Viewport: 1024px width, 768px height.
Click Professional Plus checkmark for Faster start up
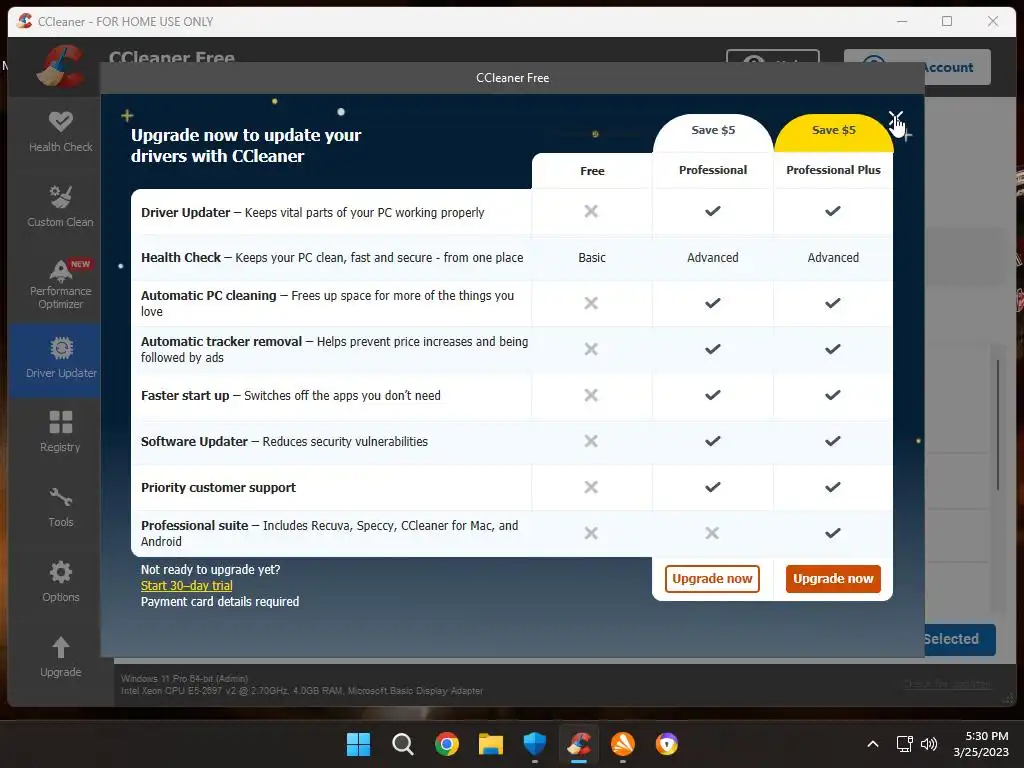pos(833,395)
